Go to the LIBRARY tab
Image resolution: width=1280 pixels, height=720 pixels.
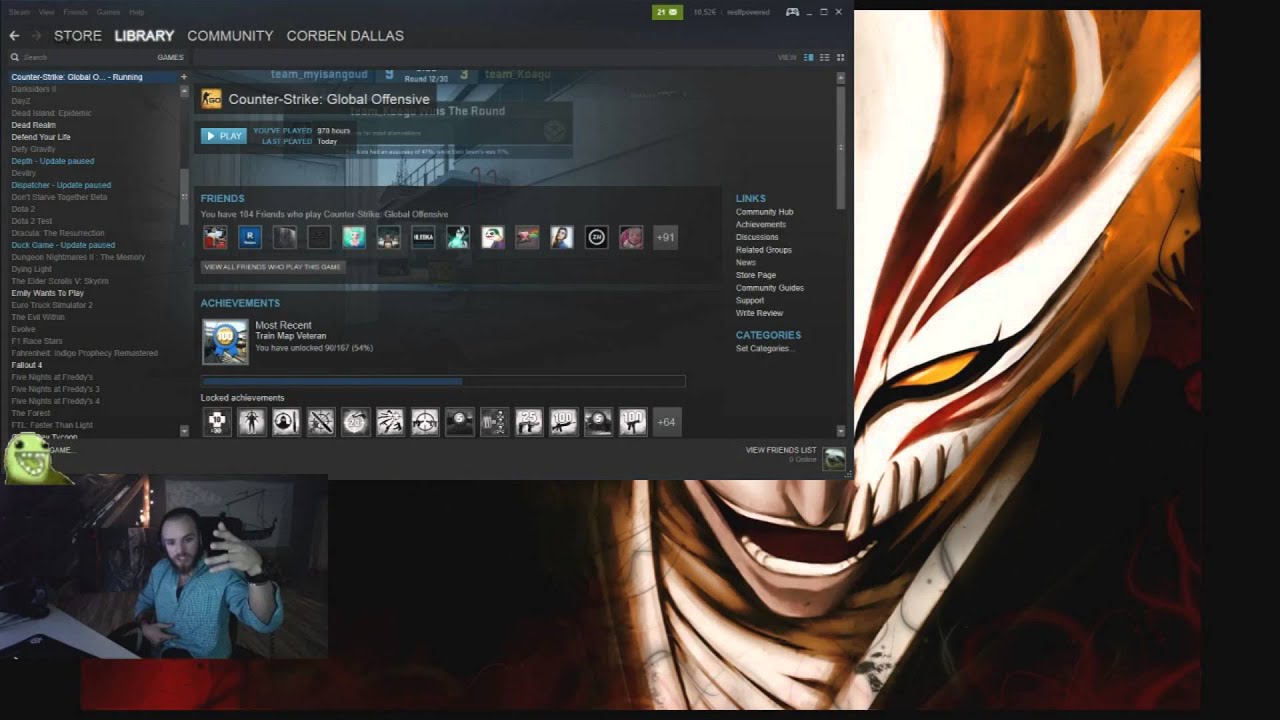coord(144,36)
